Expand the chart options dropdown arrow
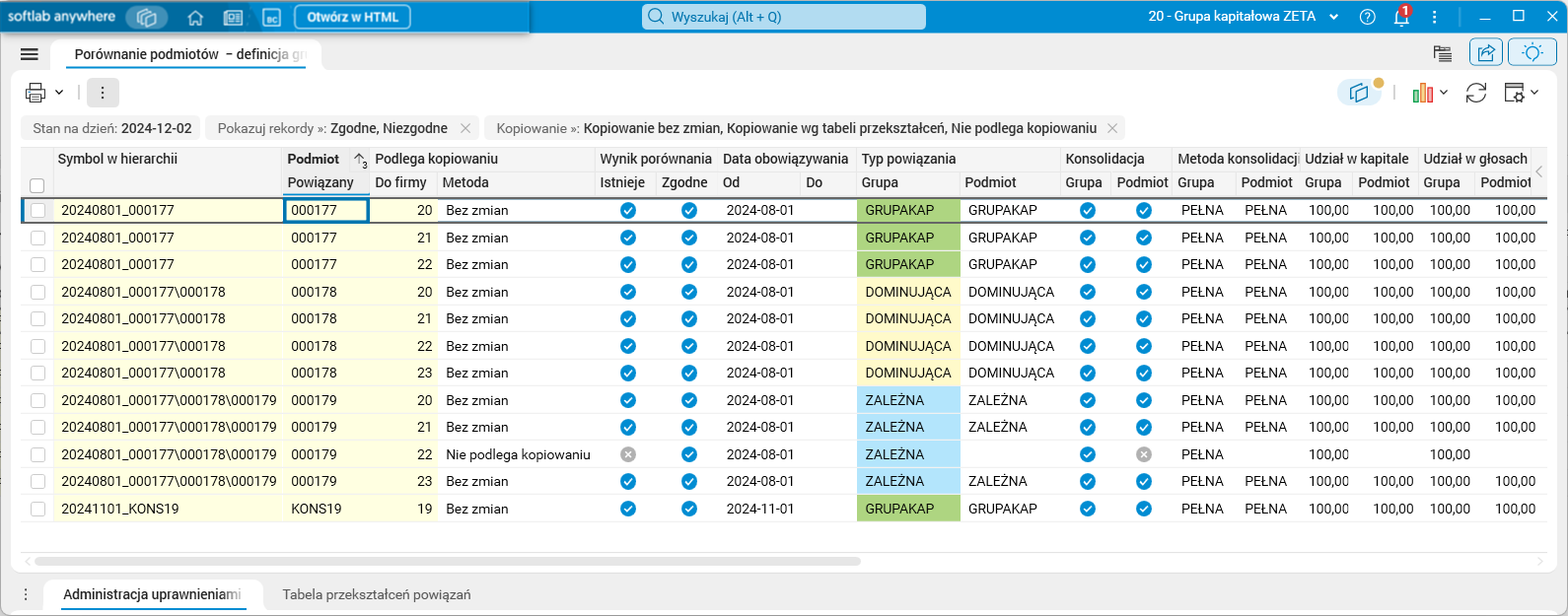The width and height of the screenshot is (1568, 616). click(x=1443, y=93)
